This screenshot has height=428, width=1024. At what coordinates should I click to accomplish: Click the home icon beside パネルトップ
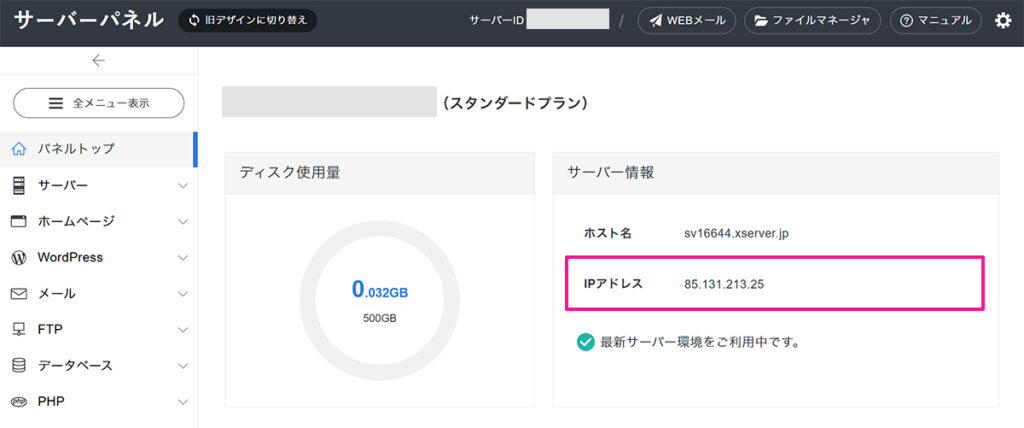tap(18, 149)
